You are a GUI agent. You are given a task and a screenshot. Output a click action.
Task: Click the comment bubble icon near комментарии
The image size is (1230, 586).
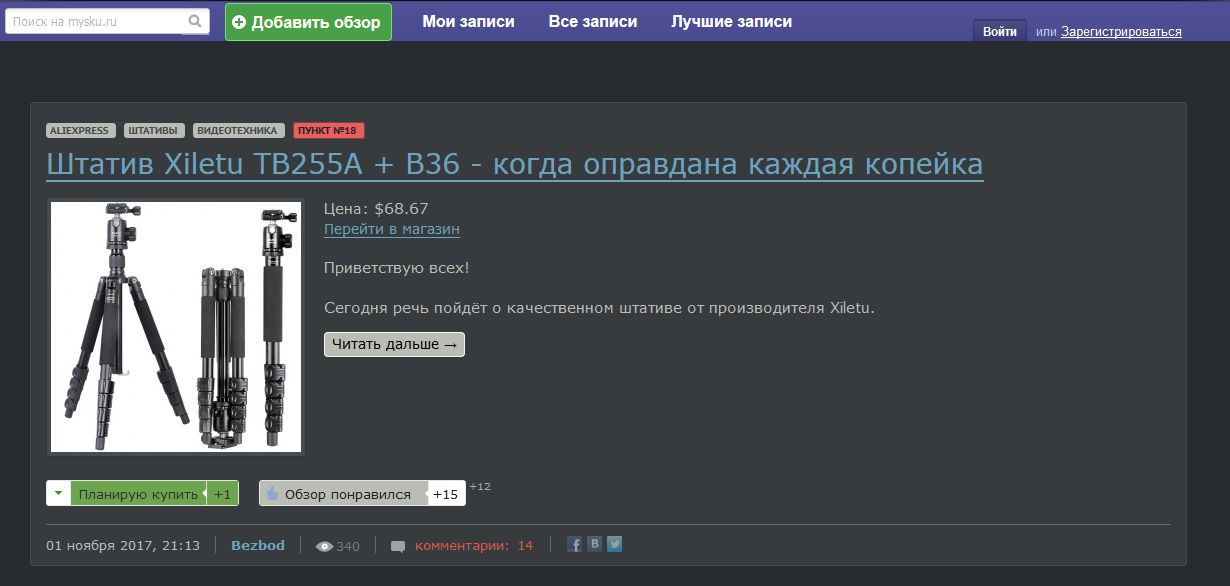click(397, 545)
